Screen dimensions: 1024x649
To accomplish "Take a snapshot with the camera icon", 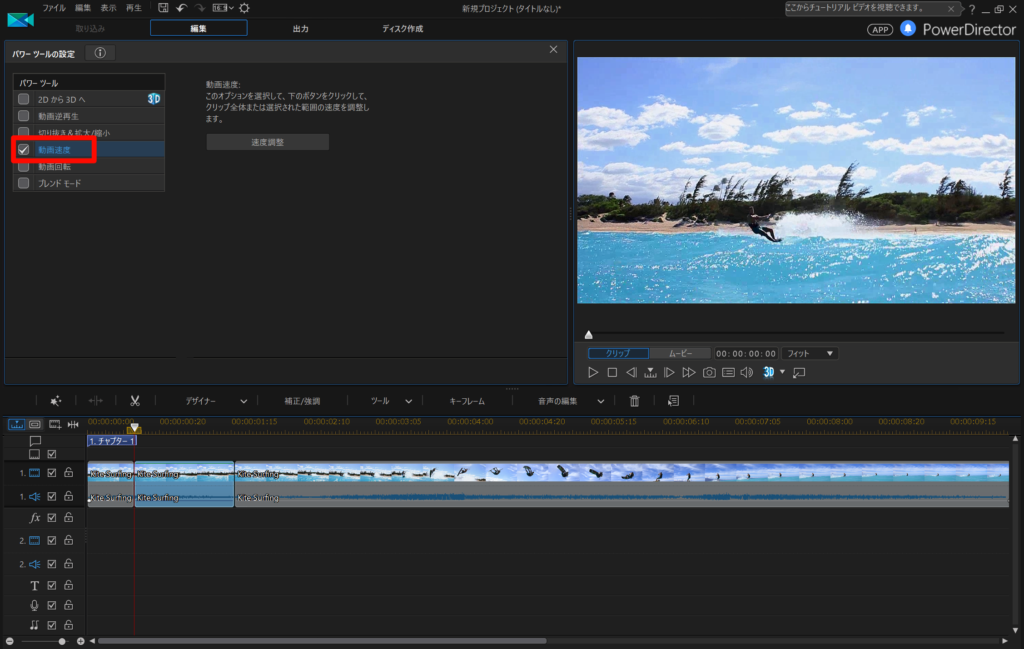I will (x=709, y=373).
